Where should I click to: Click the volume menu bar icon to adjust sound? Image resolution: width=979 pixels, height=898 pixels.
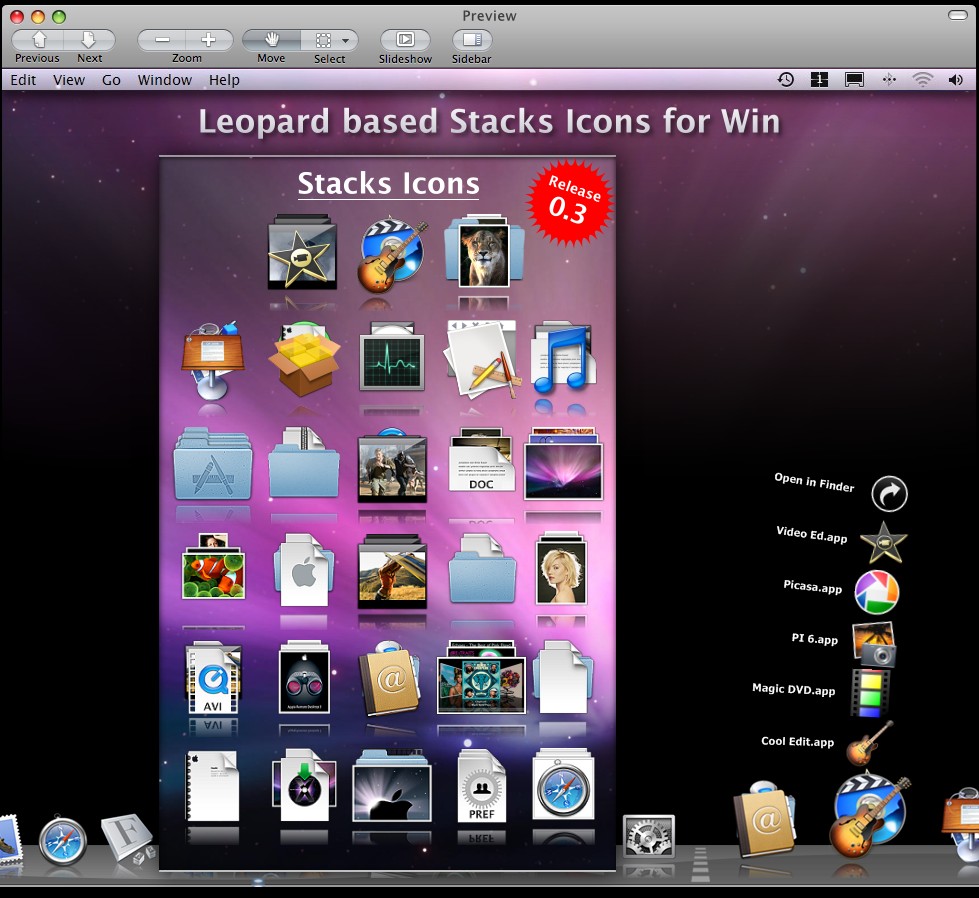pyautogui.click(x=956, y=79)
